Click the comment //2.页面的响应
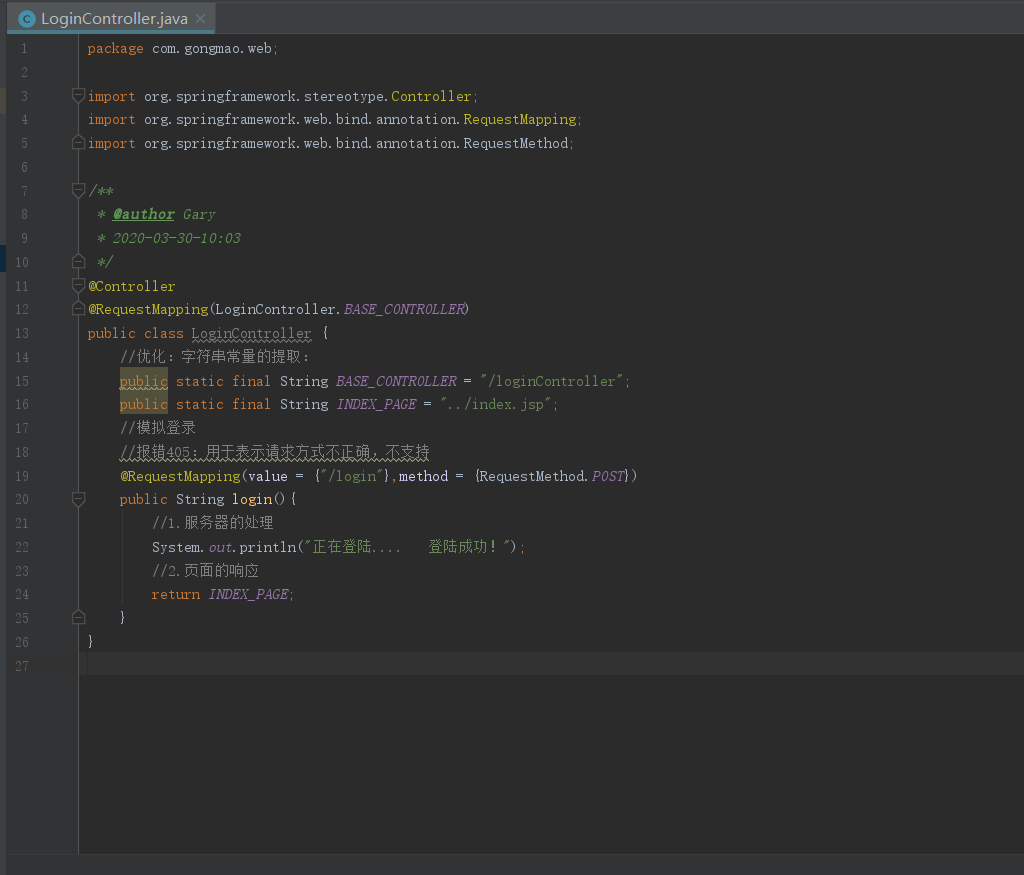 coord(206,571)
